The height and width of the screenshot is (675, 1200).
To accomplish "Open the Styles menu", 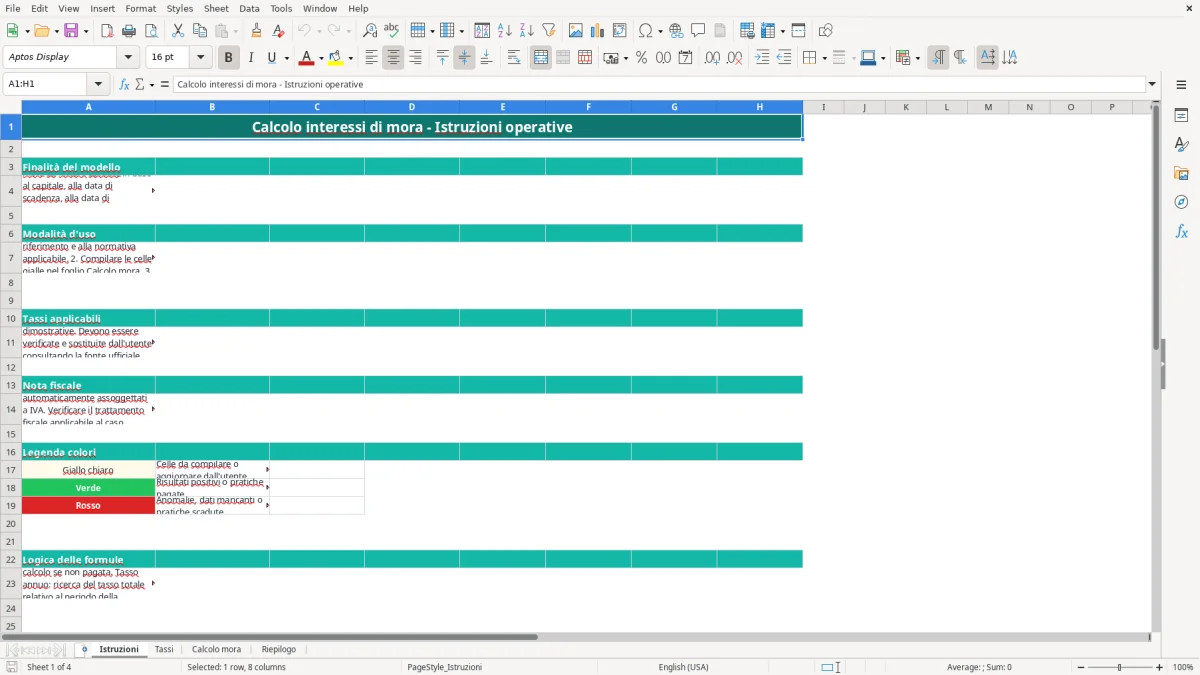I will (180, 8).
